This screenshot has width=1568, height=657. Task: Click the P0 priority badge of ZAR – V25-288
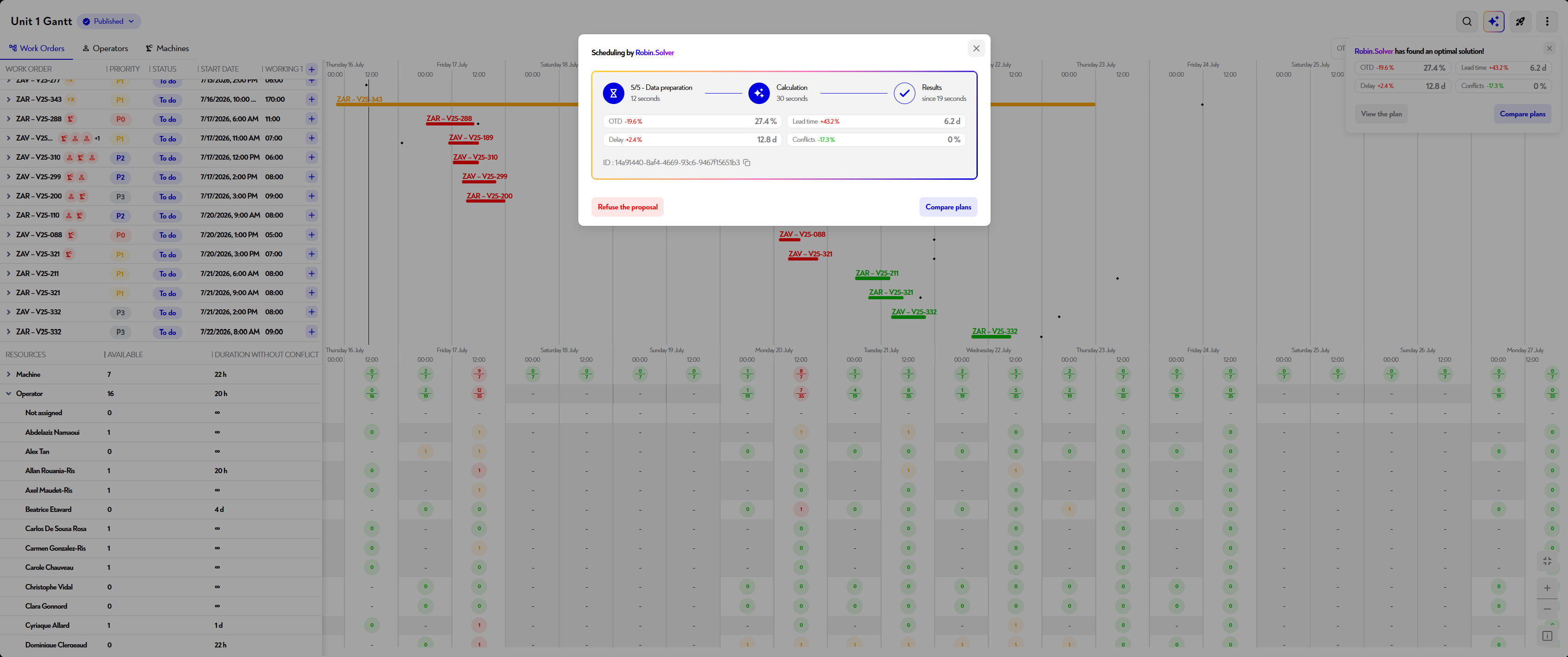pyautogui.click(x=120, y=120)
